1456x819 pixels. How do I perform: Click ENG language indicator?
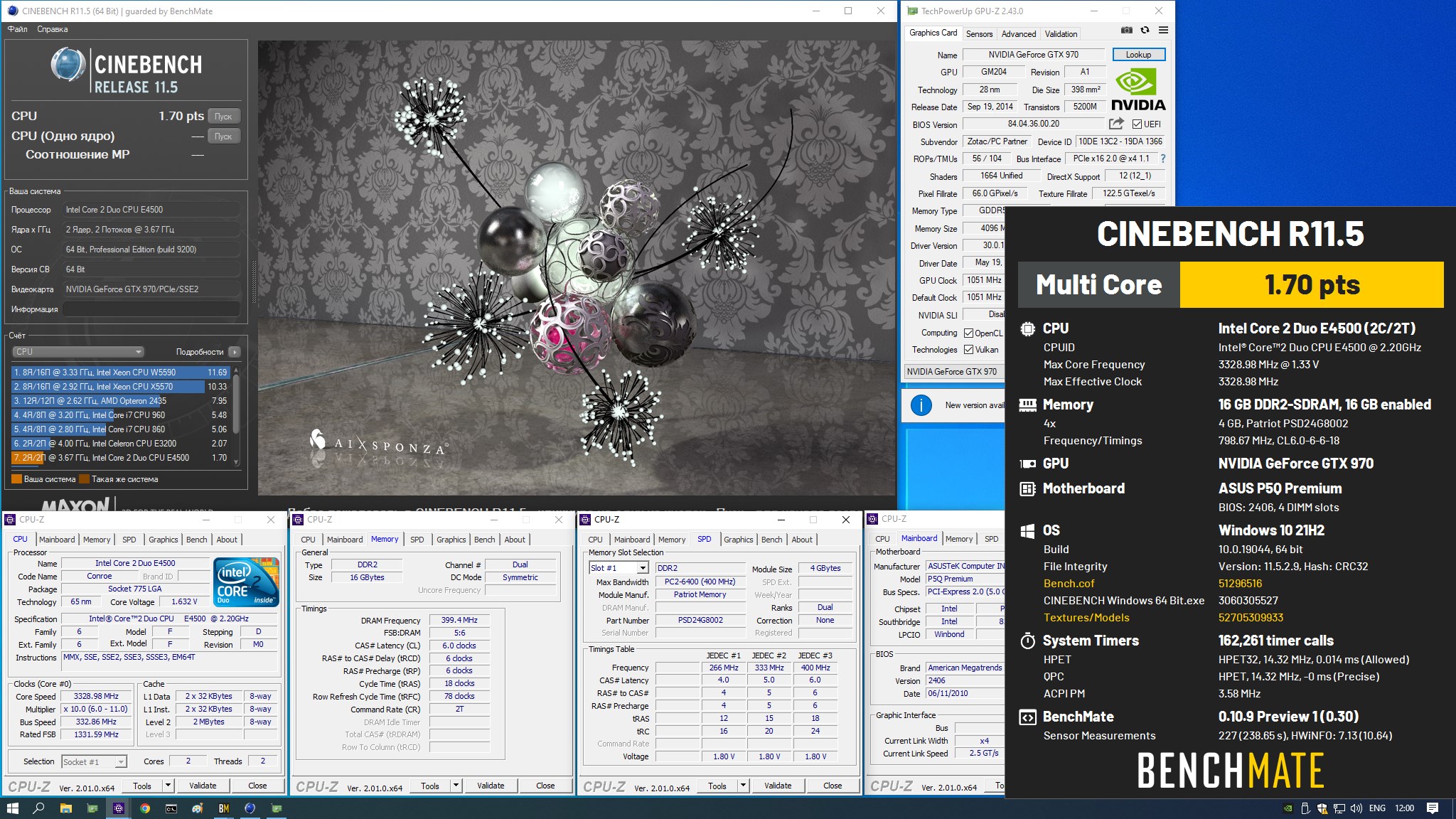pos(1377,808)
